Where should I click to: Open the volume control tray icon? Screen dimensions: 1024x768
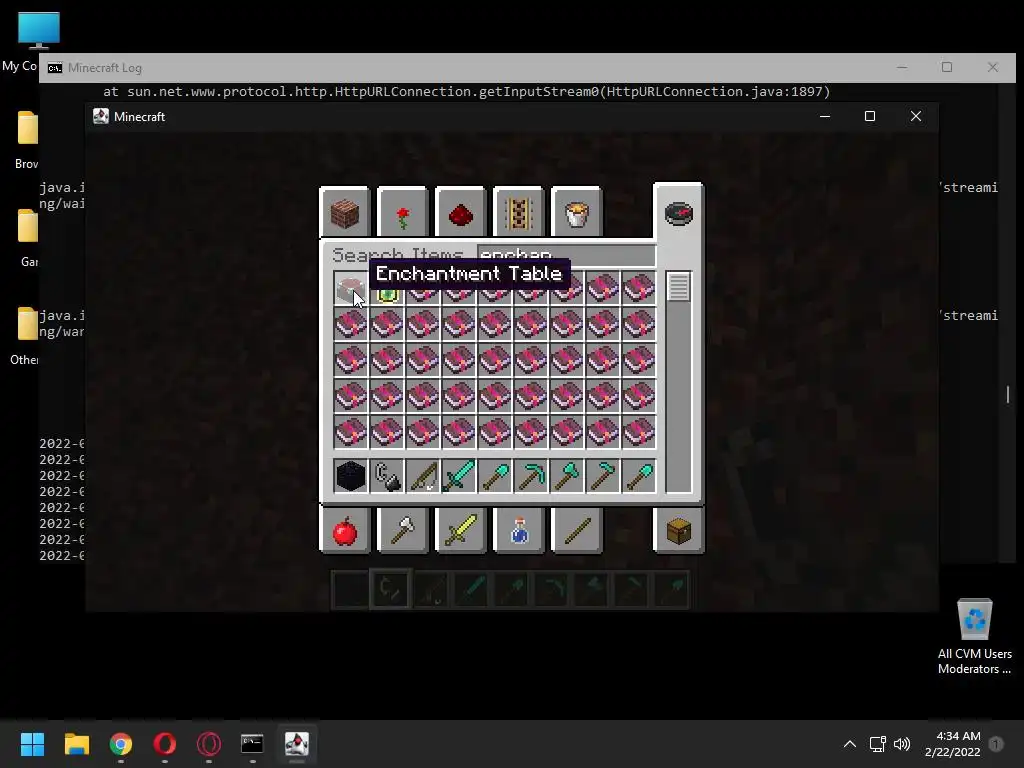902,744
